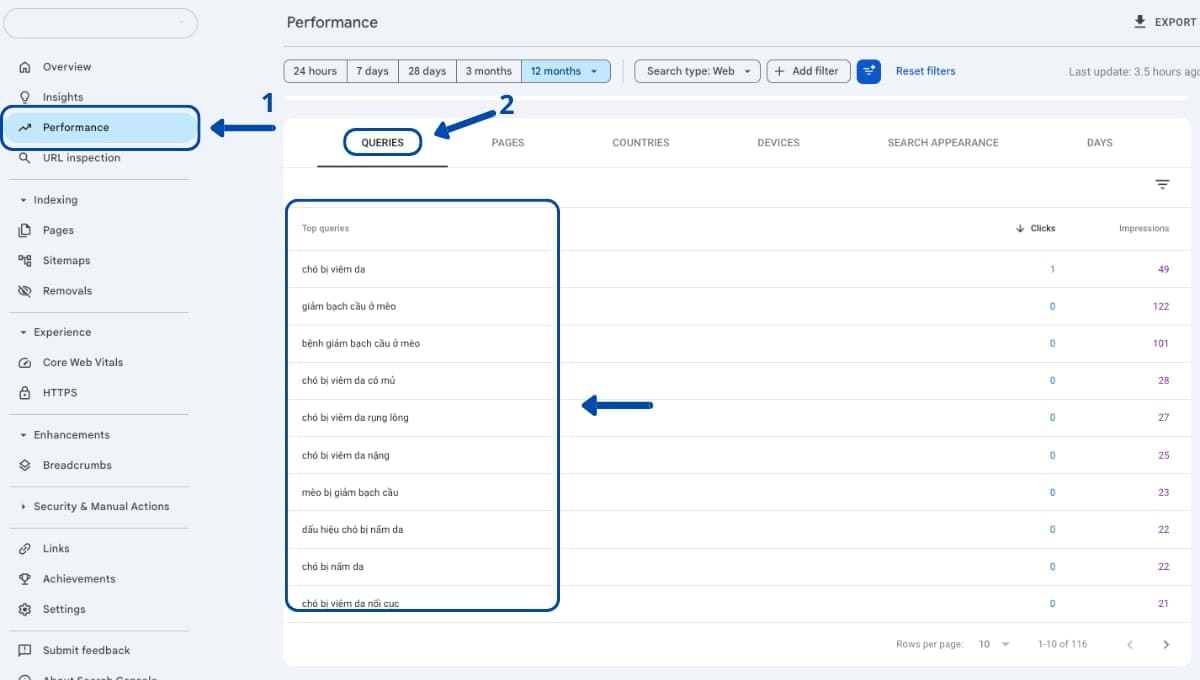
Task: Click the HTTPS padlock icon
Action: pos(25,393)
